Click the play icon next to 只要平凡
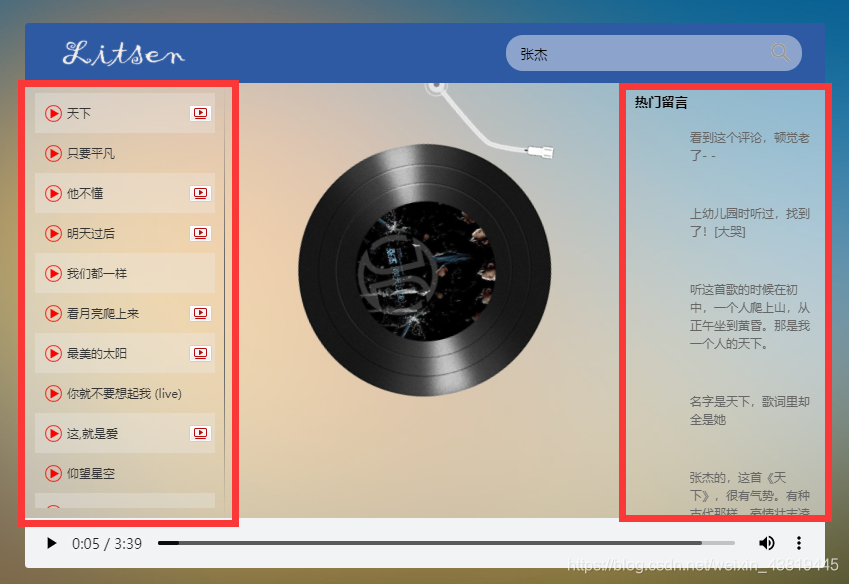The image size is (849, 584). pos(53,153)
